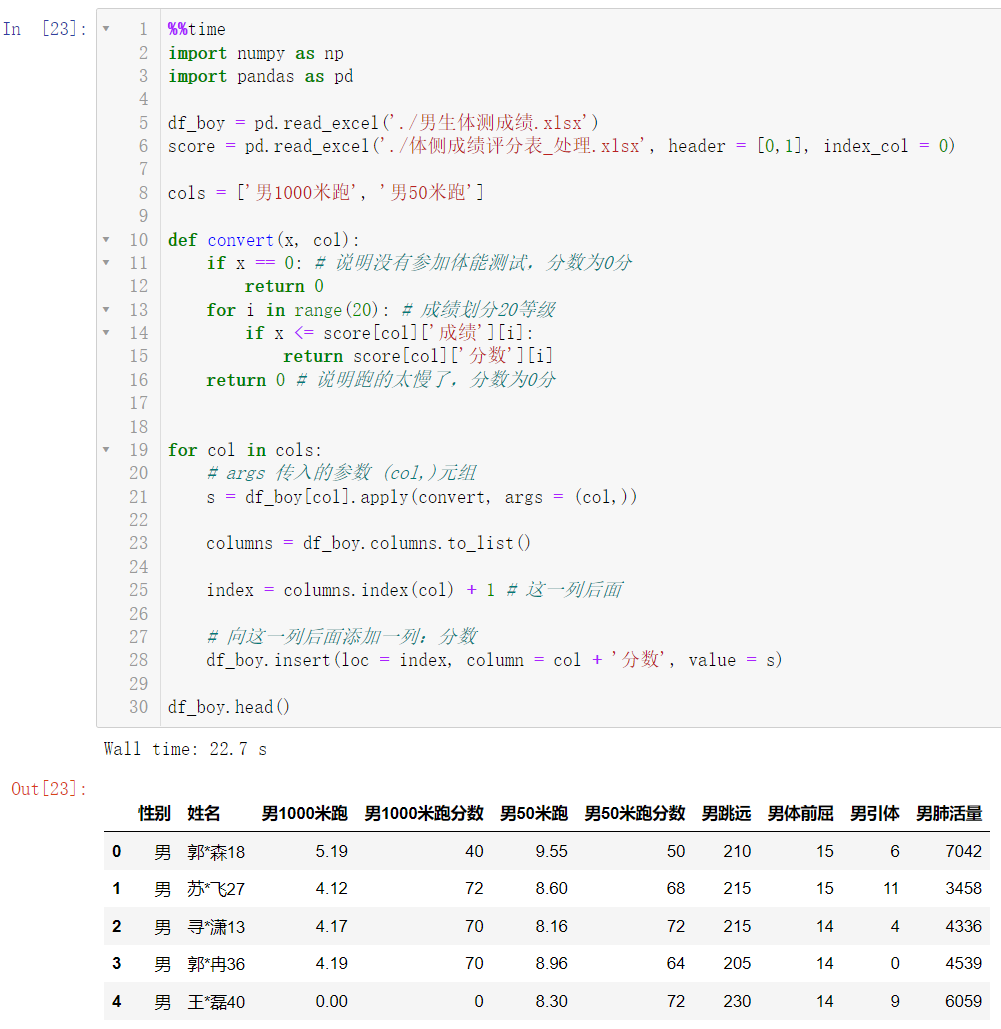Click the 男引体 column header
This screenshot has width=1001, height=1029.
874,814
